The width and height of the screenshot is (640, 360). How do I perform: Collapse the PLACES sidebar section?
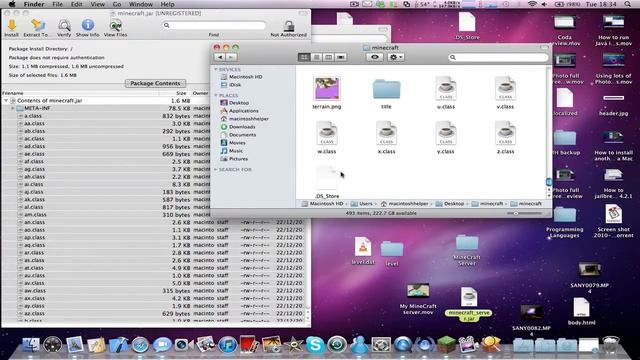(x=216, y=95)
